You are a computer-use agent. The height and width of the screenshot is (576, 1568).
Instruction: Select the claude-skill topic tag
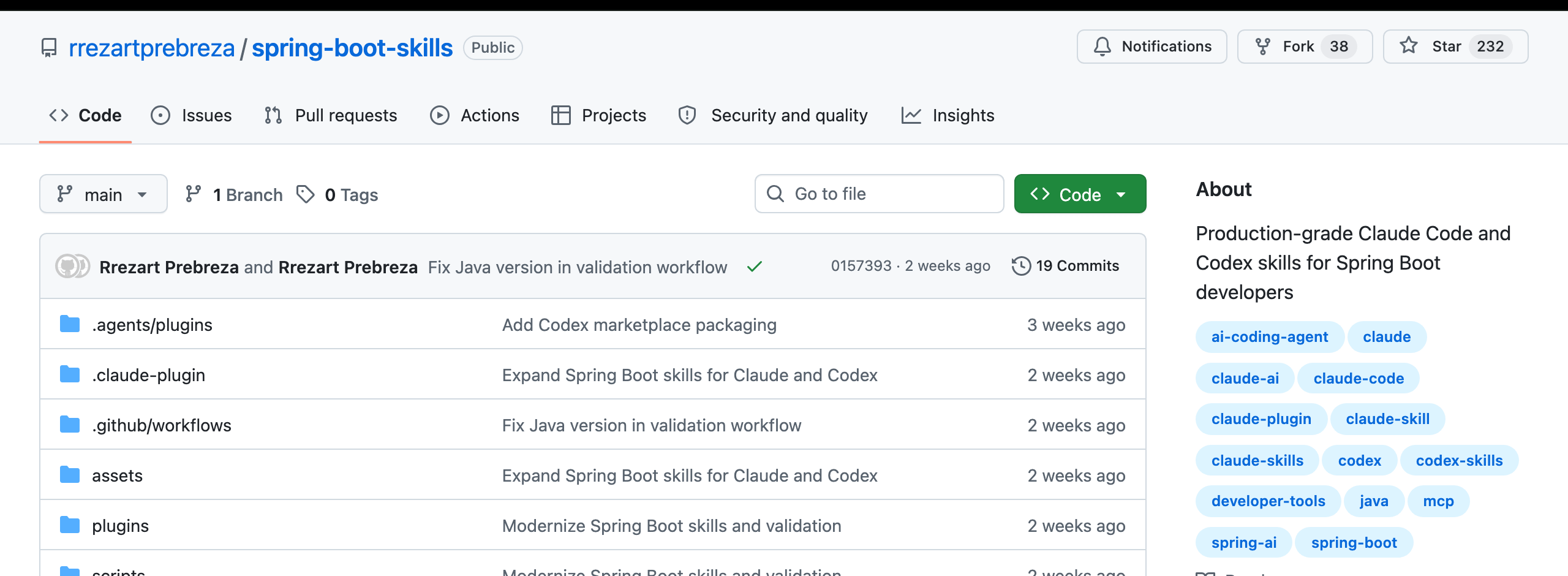1388,419
